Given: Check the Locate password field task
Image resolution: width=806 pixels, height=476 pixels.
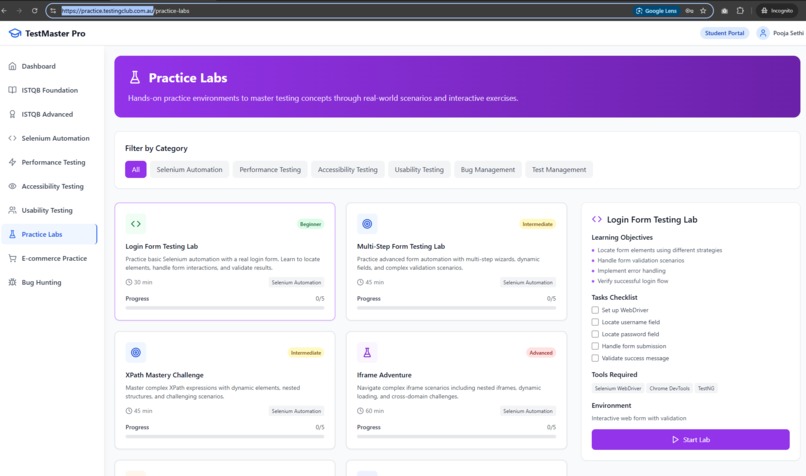Looking at the screenshot, I should 595,334.
